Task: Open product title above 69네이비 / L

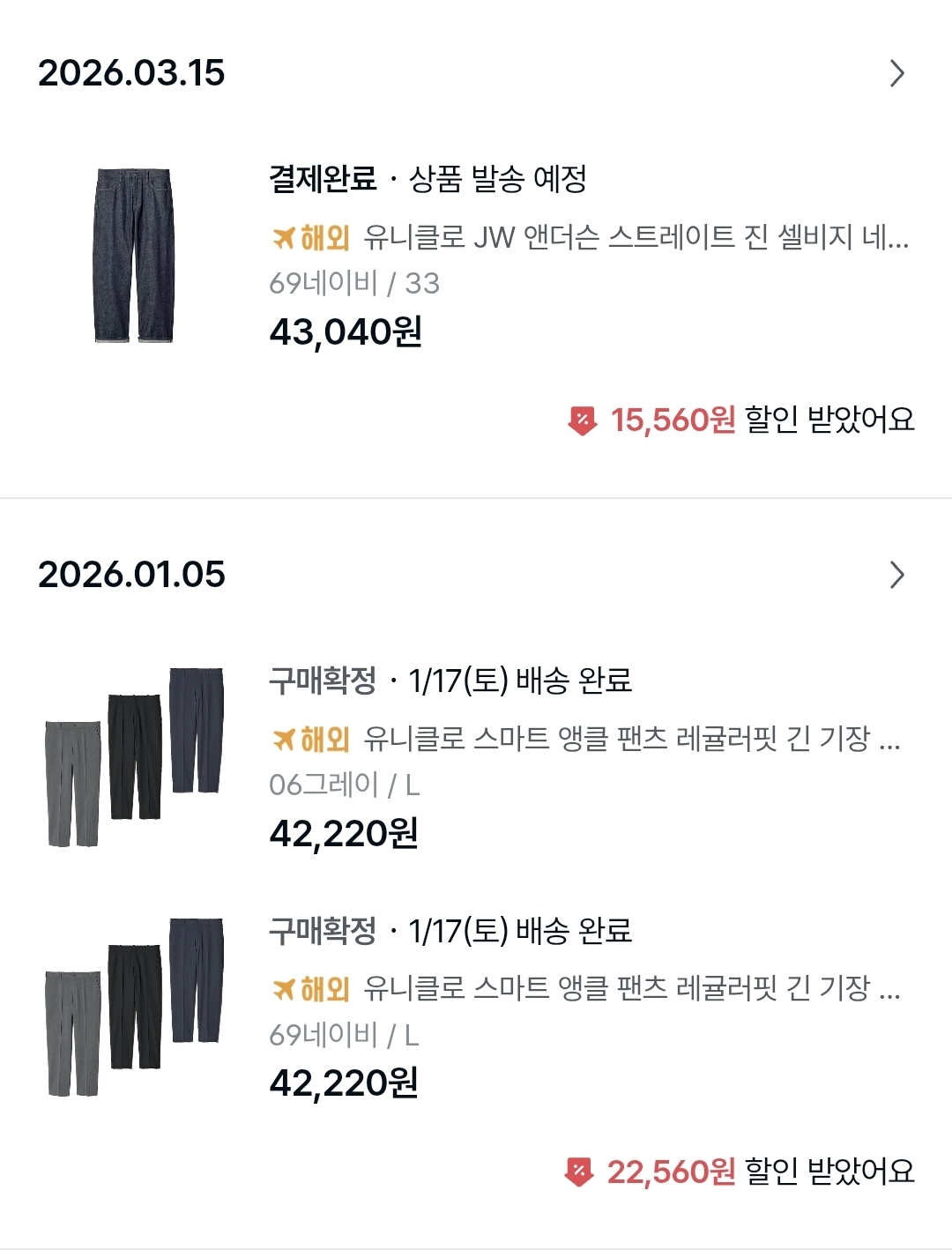Action: coord(631,989)
